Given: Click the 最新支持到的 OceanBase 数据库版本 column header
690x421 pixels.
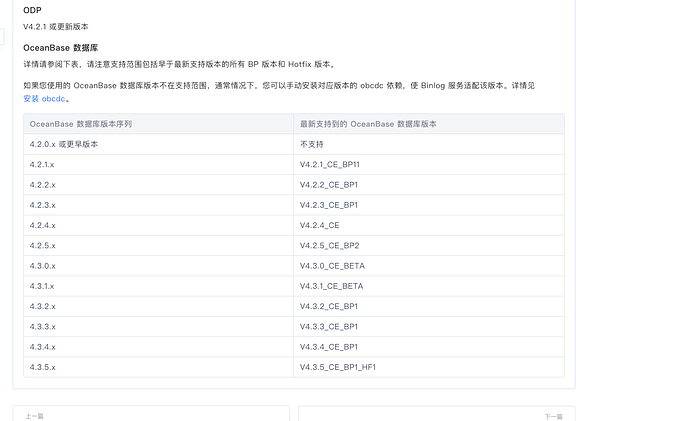Looking at the screenshot, I should [x=368, y=124].
